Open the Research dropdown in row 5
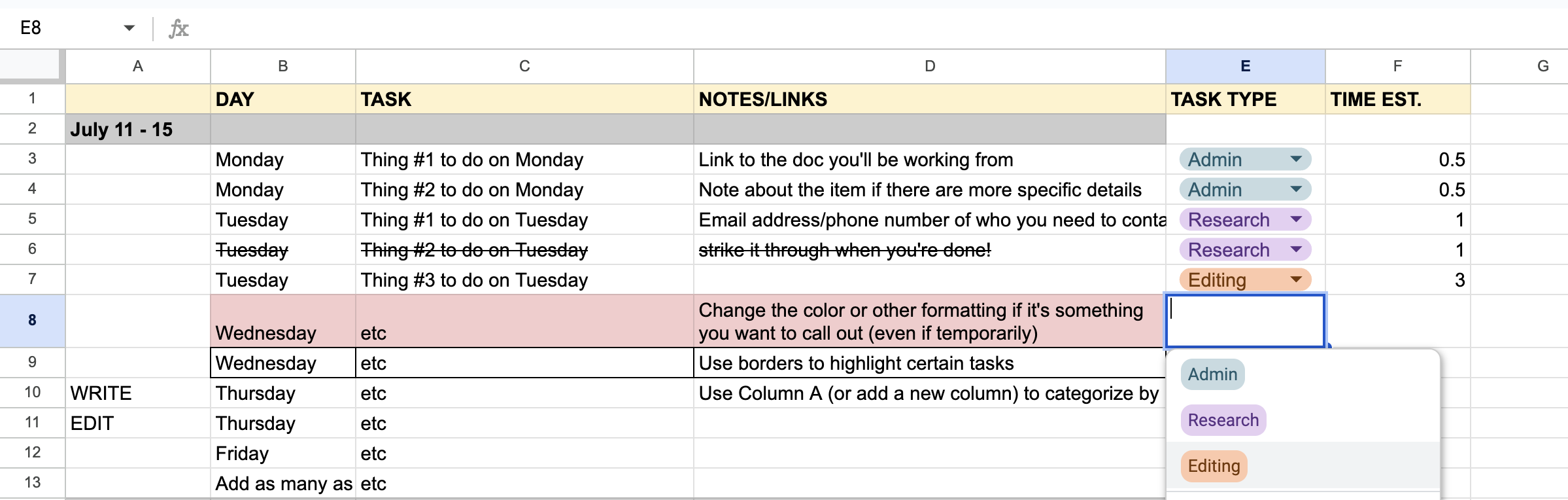 (x=1298, y=219)
